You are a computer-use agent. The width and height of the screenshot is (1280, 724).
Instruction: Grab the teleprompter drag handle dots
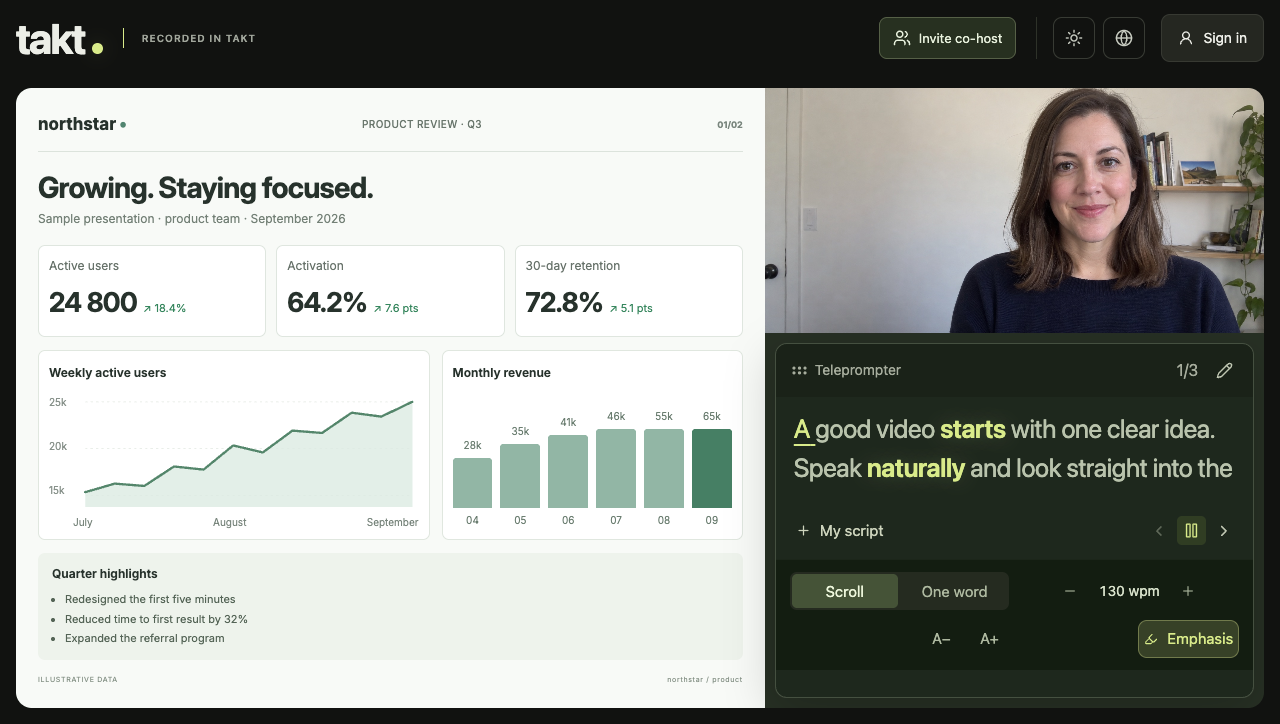[x=799, y=371]
